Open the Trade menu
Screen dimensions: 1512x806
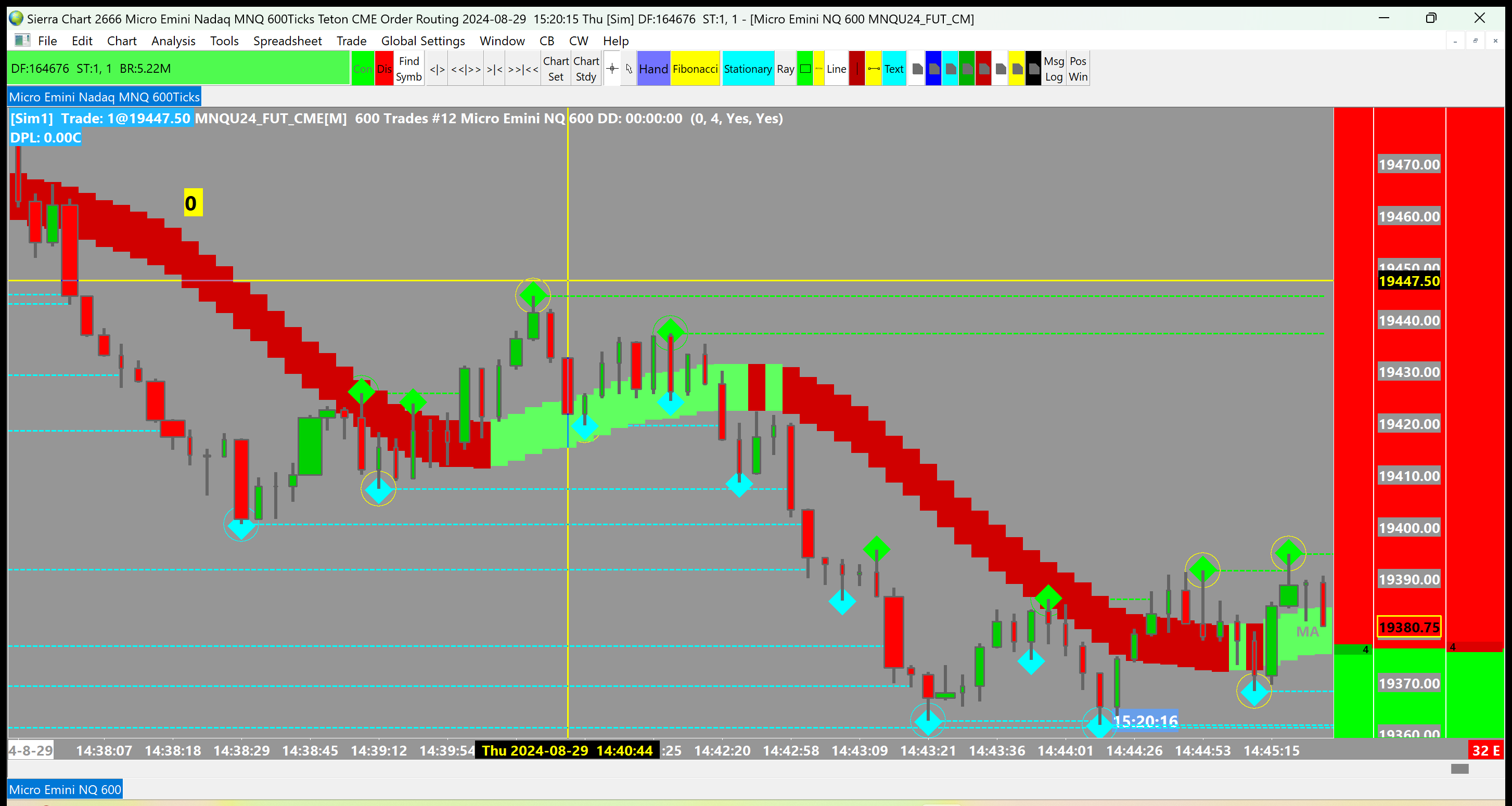351,41
